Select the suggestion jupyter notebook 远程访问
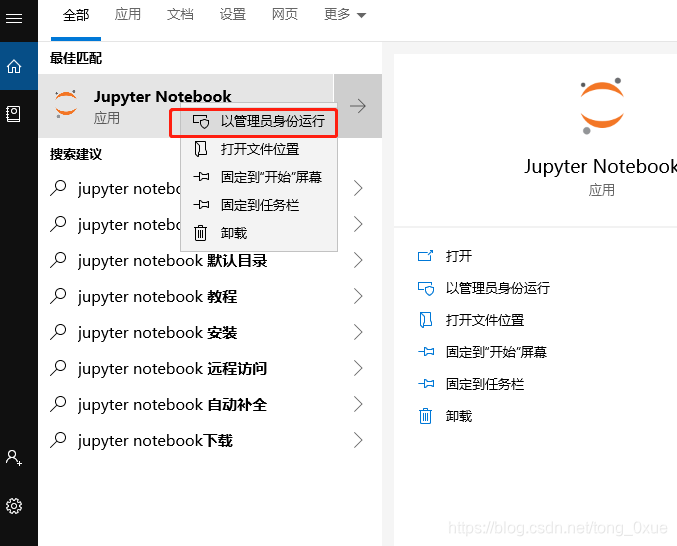Viewport: 677px width, 546px height. coord(173,369)
